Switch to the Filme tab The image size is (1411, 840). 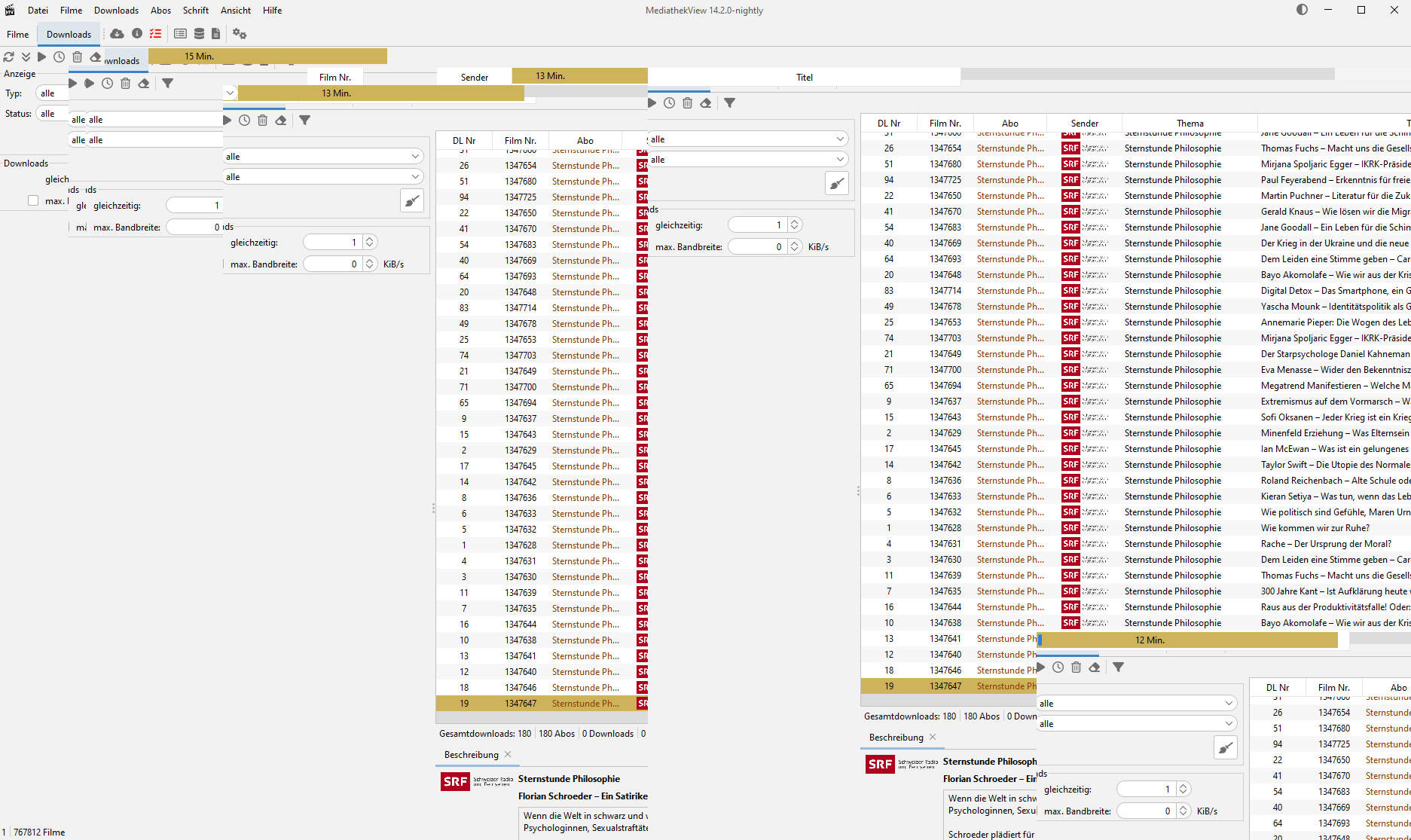point(18,34)
